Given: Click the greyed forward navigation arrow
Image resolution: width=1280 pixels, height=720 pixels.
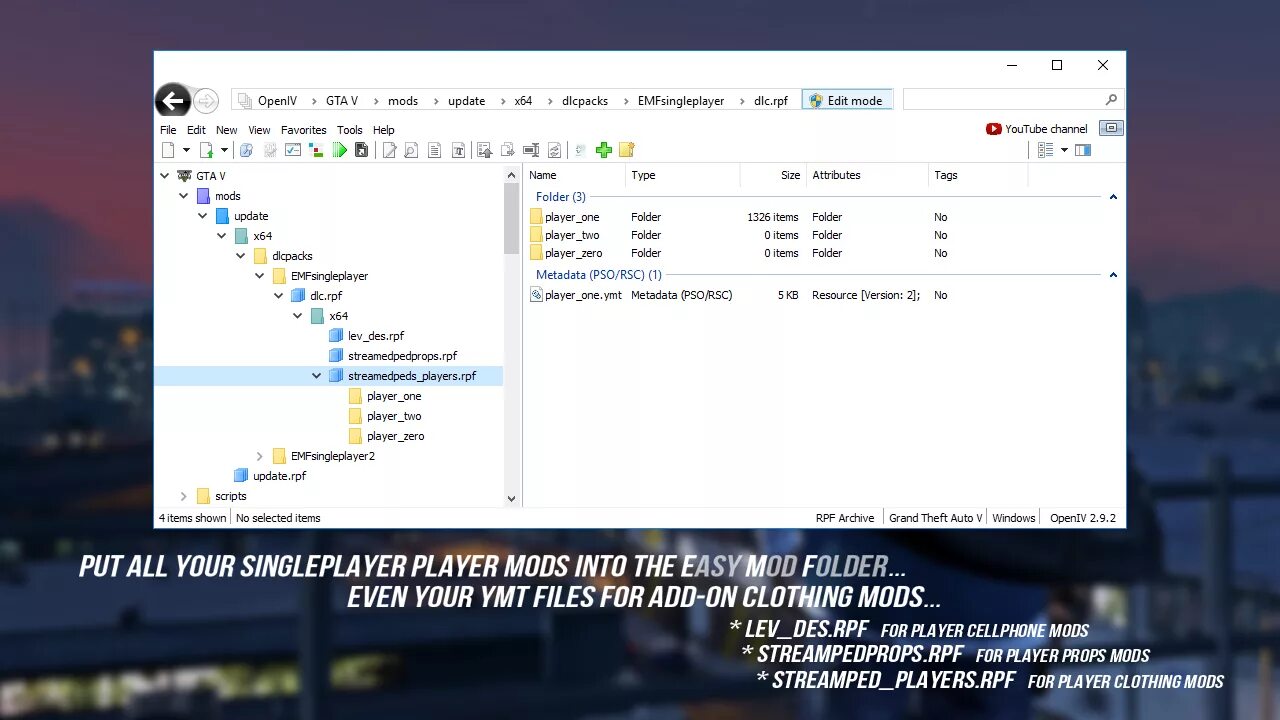Looking at the screenshot, I should point(206,101).
